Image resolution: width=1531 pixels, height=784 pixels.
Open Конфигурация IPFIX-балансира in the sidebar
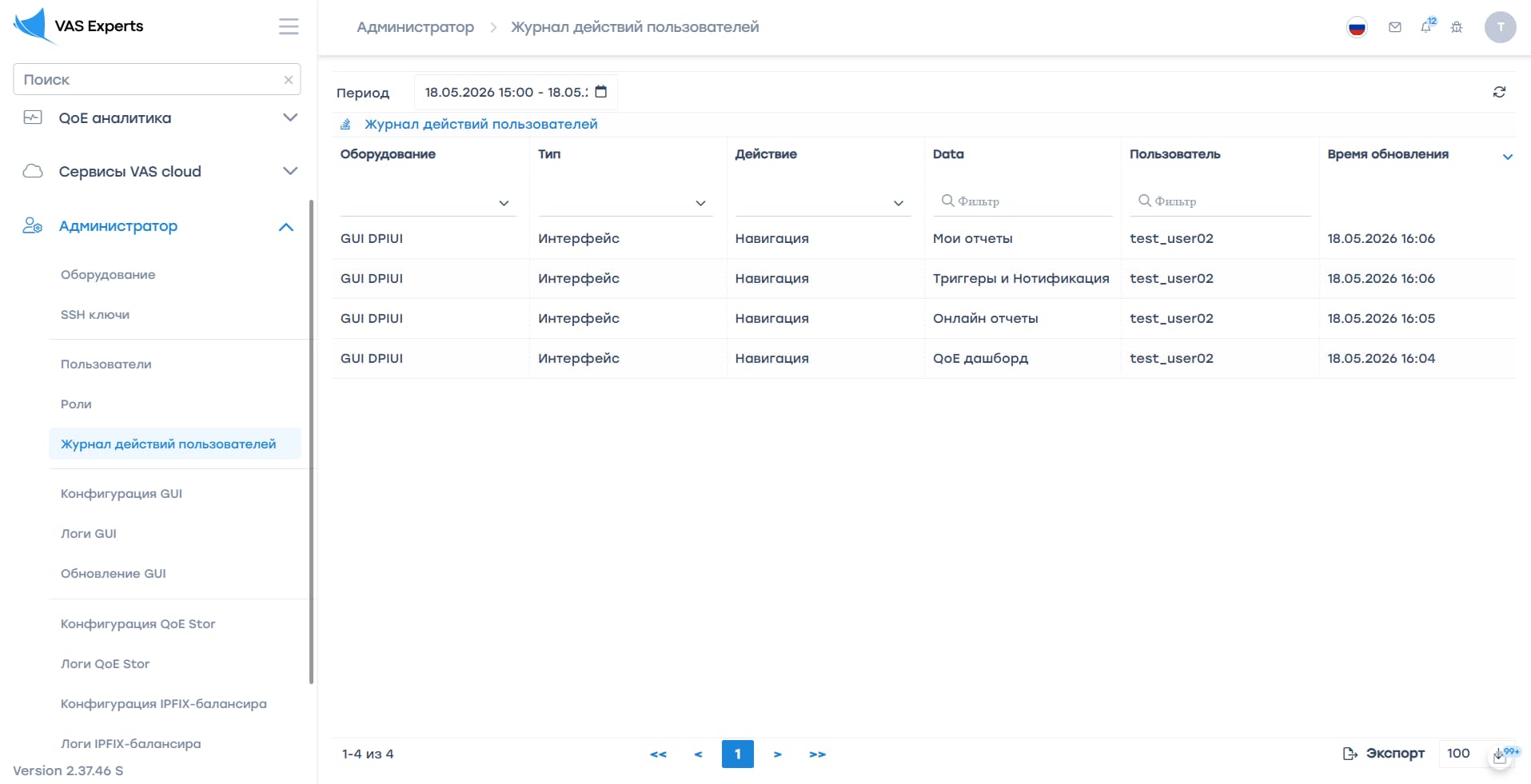(x=164, y=703)
